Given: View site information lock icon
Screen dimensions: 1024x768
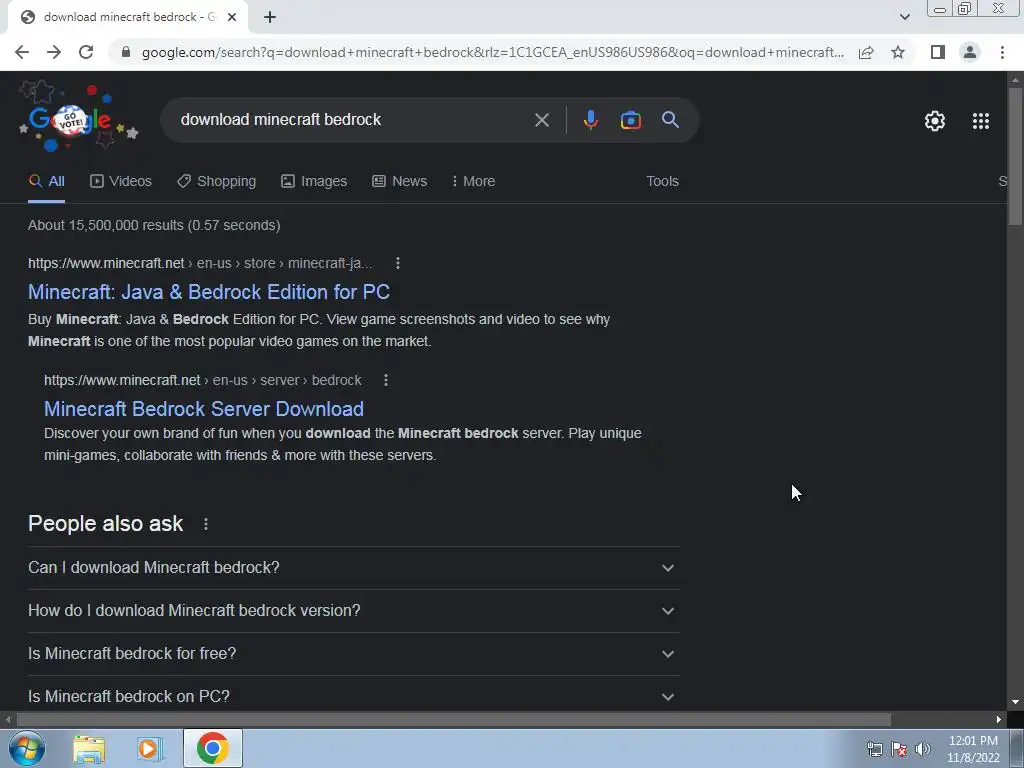Looking at the screenshot, I should click(126, 52).
